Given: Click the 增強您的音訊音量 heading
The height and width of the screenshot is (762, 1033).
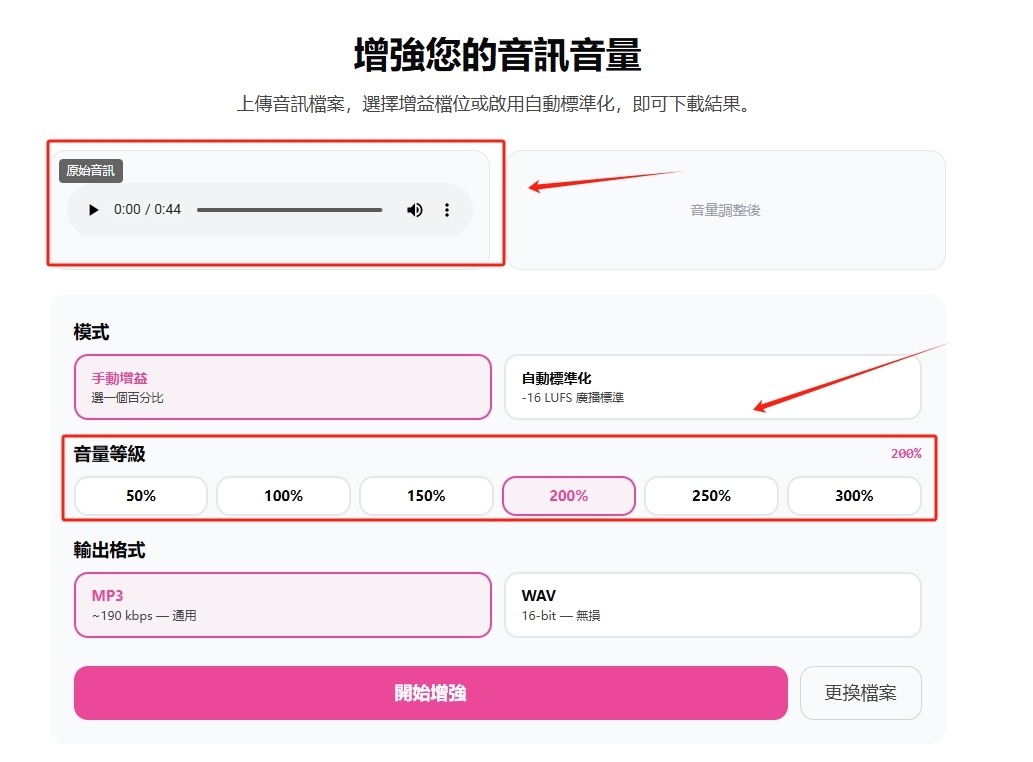Looking at the screenshot, I should [497, 54].
